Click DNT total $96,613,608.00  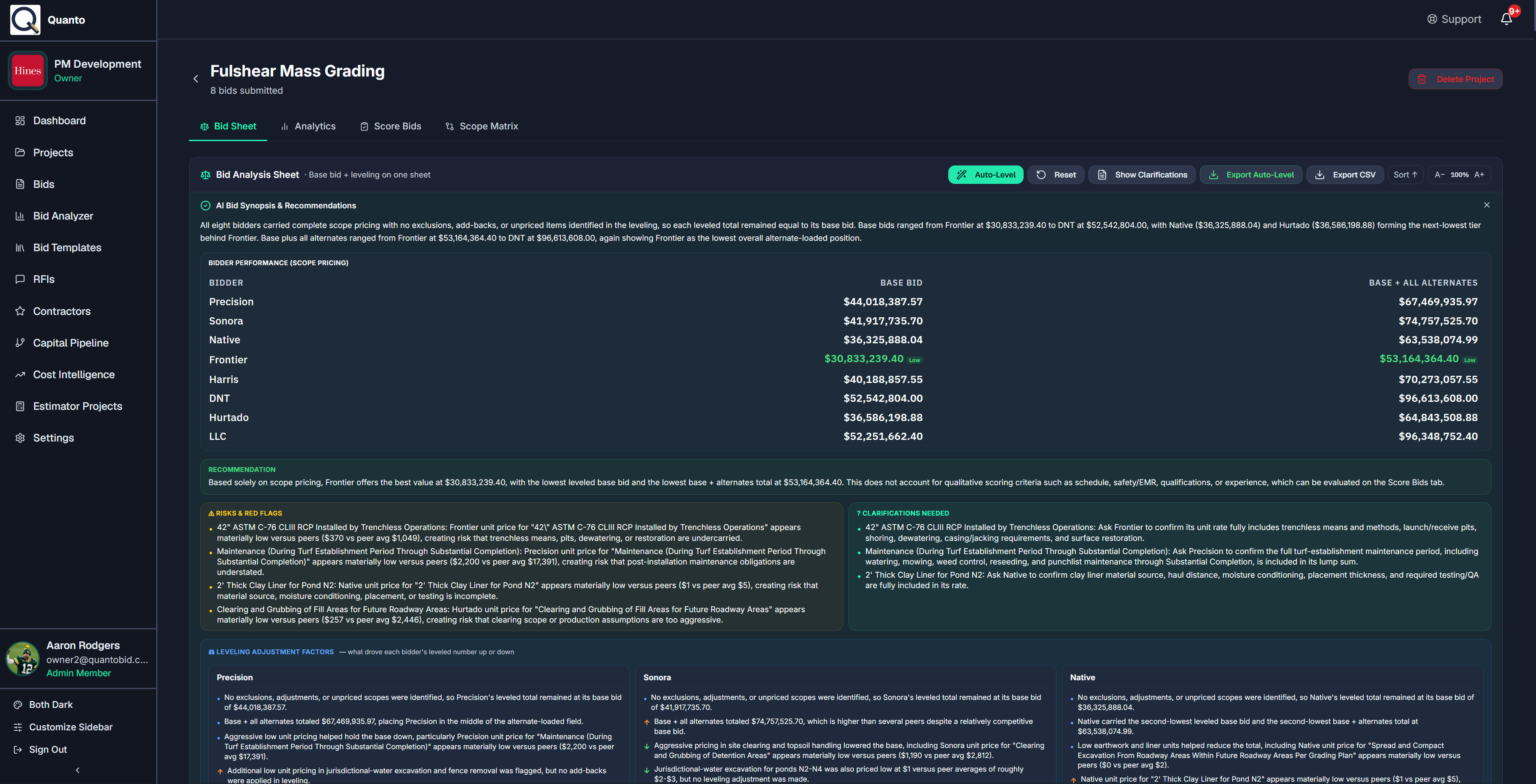click(x=1438, y=398)
